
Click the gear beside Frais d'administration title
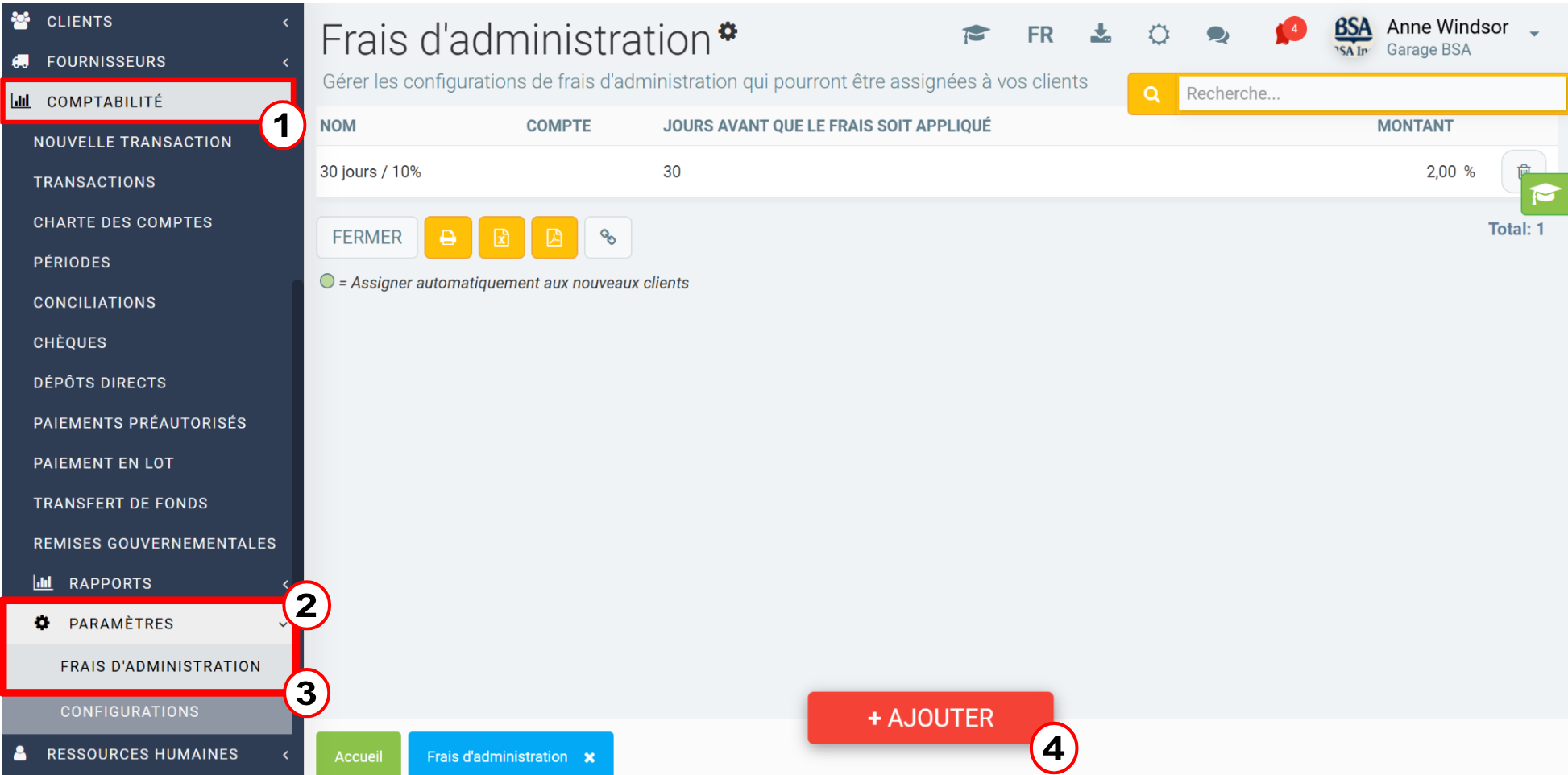pyautogui.click(x=728, y=31)
